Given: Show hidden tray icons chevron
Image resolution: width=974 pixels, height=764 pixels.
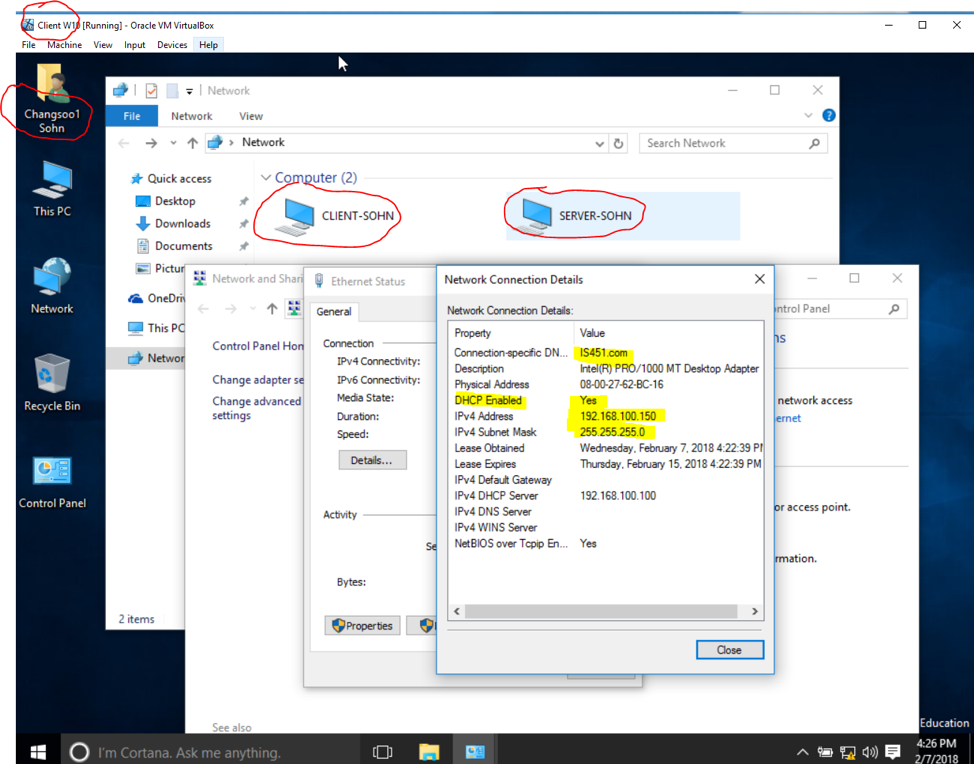Looking at the screenshot, I should coord(802,752).
